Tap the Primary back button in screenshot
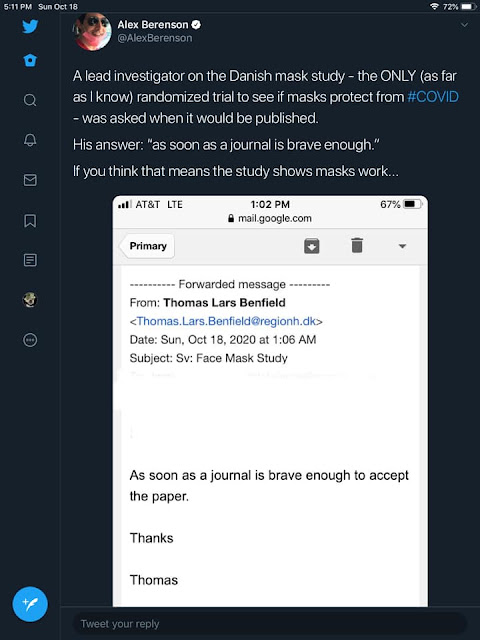The height and width of the screenshot is (640, 480). click(x=147, y=246)
